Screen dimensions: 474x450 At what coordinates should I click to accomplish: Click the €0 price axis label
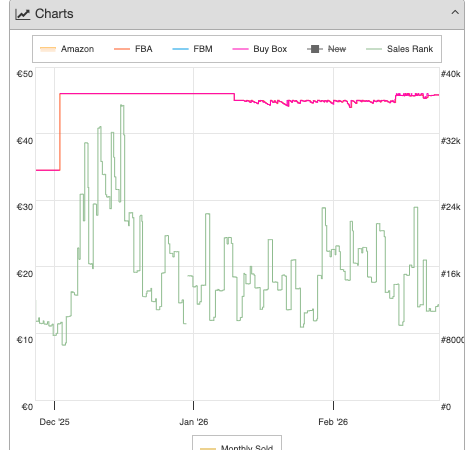point(27,407)
